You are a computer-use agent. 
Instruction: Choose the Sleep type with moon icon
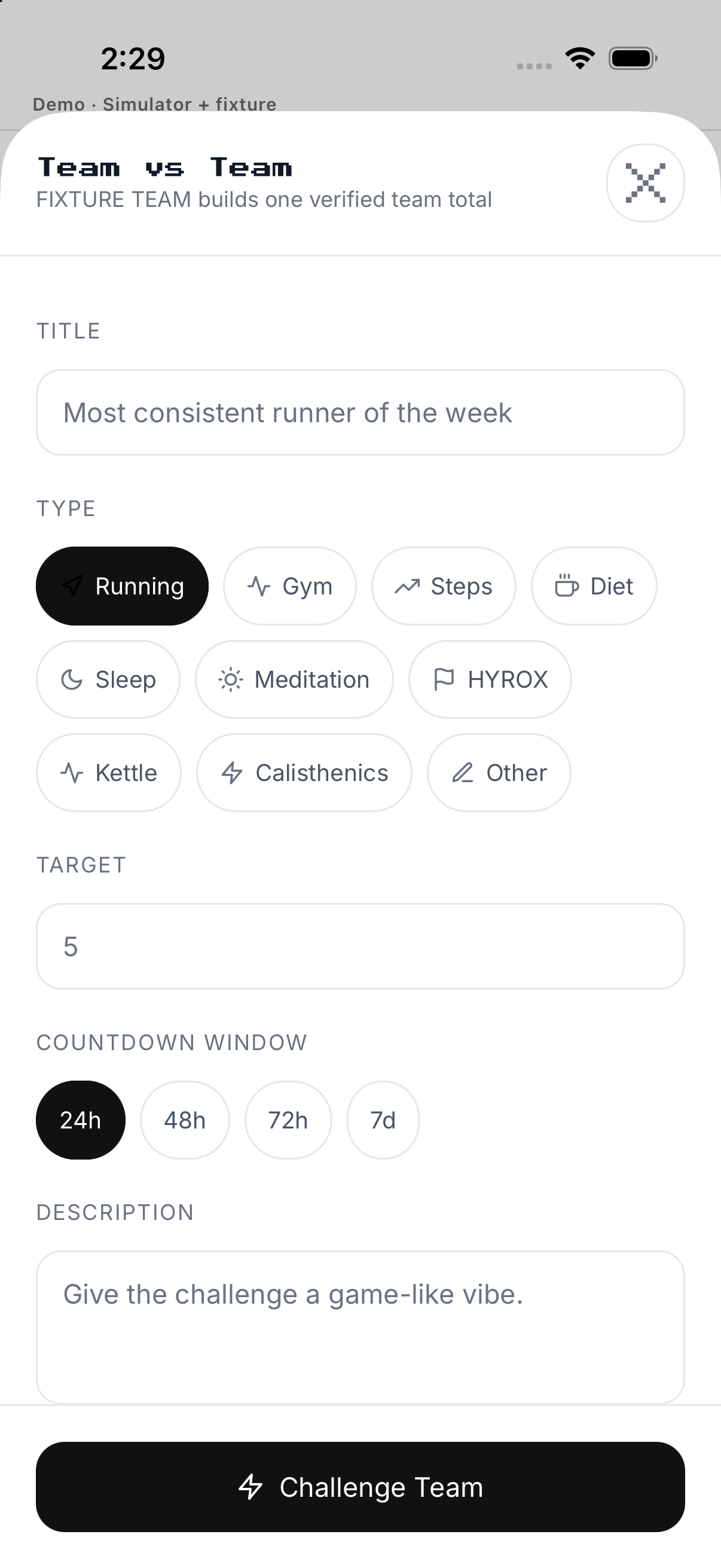click(x=108, y=679)
